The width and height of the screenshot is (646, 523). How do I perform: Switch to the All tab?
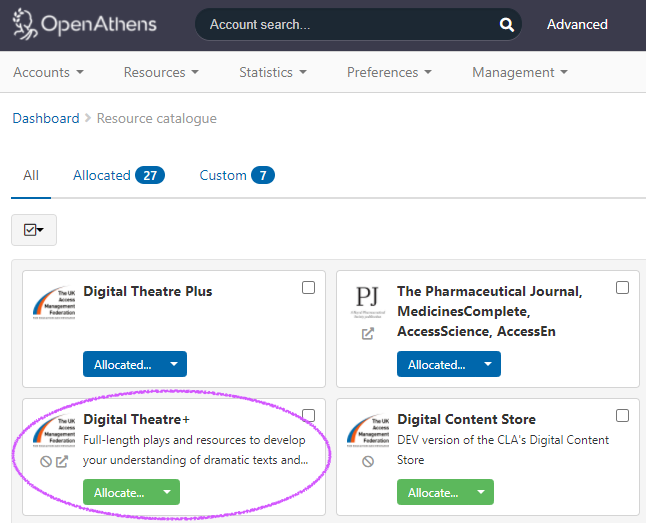[31, 176]
